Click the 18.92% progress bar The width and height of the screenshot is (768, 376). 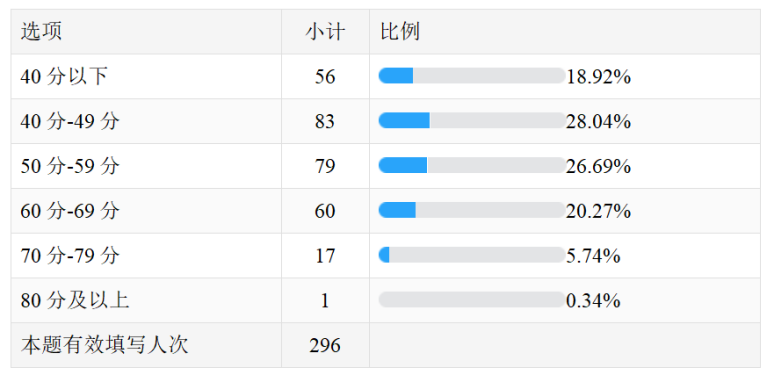click(472, 76)
